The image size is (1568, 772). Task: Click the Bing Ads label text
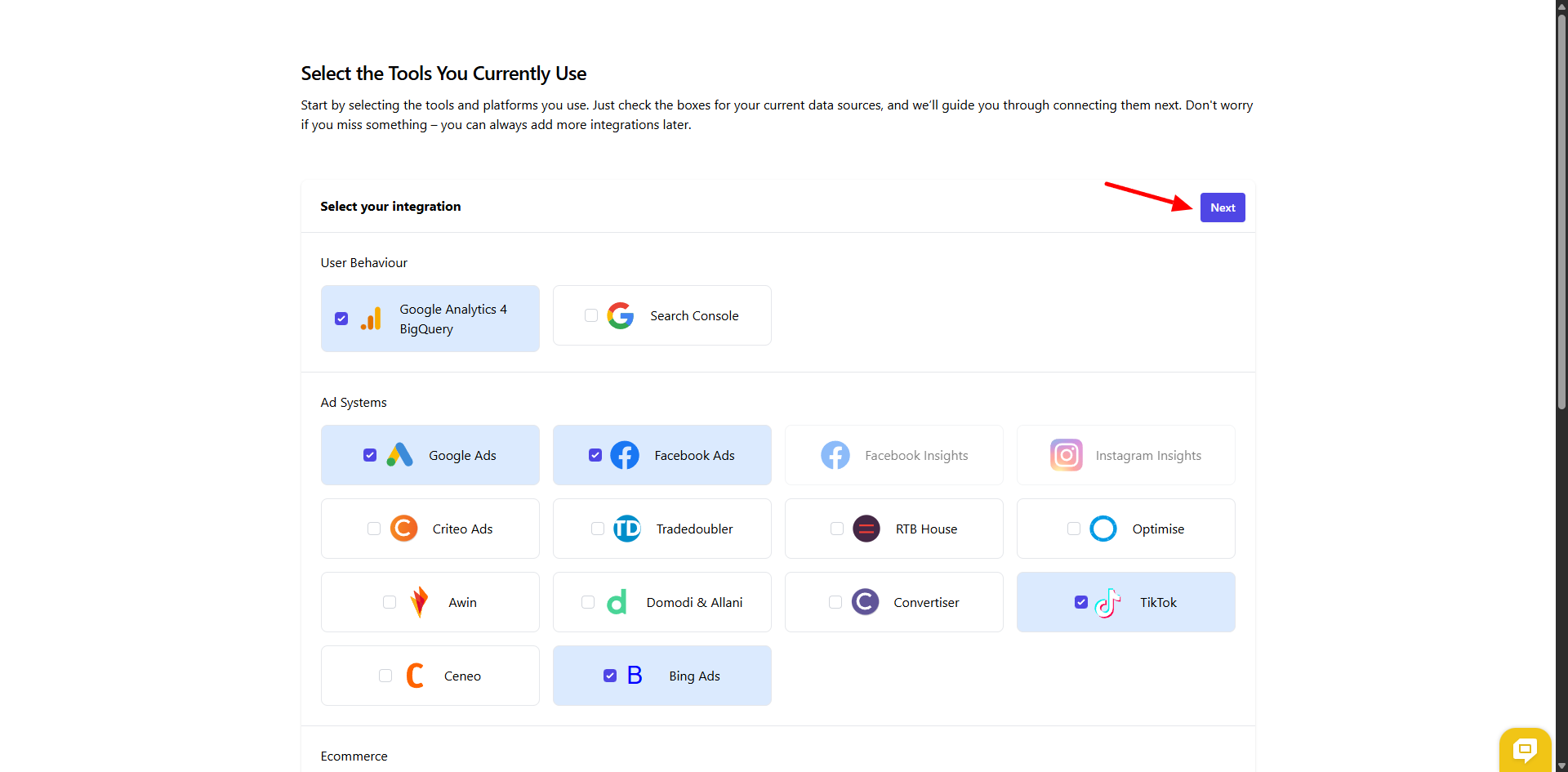[x=694, y=676]
